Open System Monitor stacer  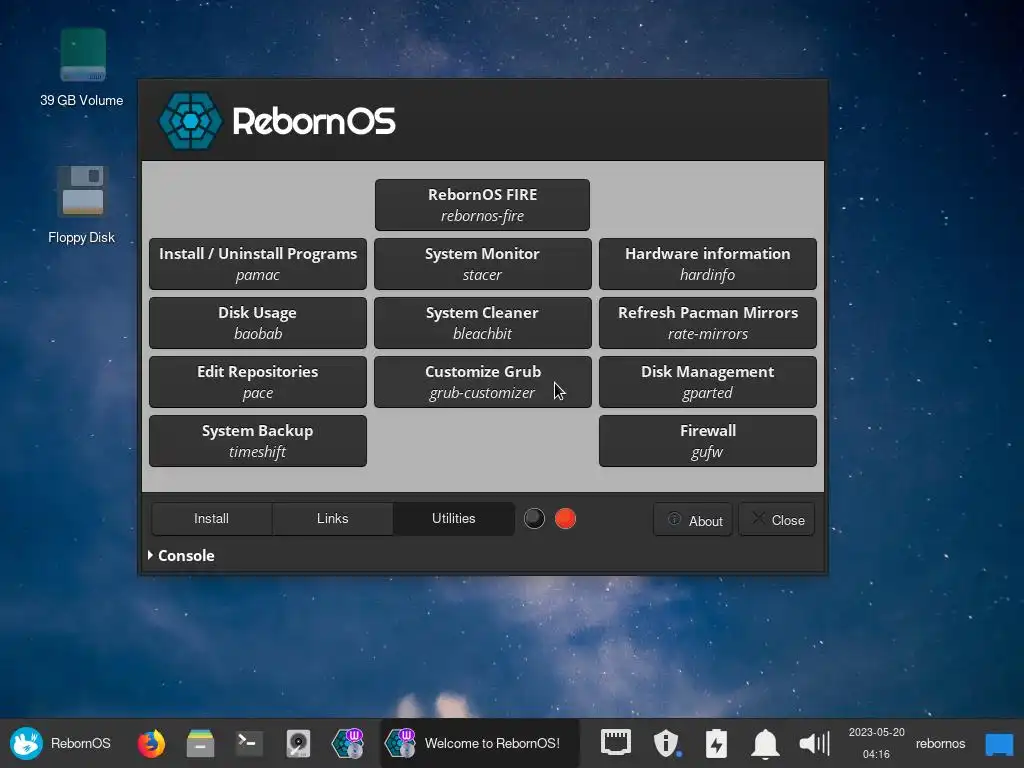pyautogui.click(x=483, y=264)
